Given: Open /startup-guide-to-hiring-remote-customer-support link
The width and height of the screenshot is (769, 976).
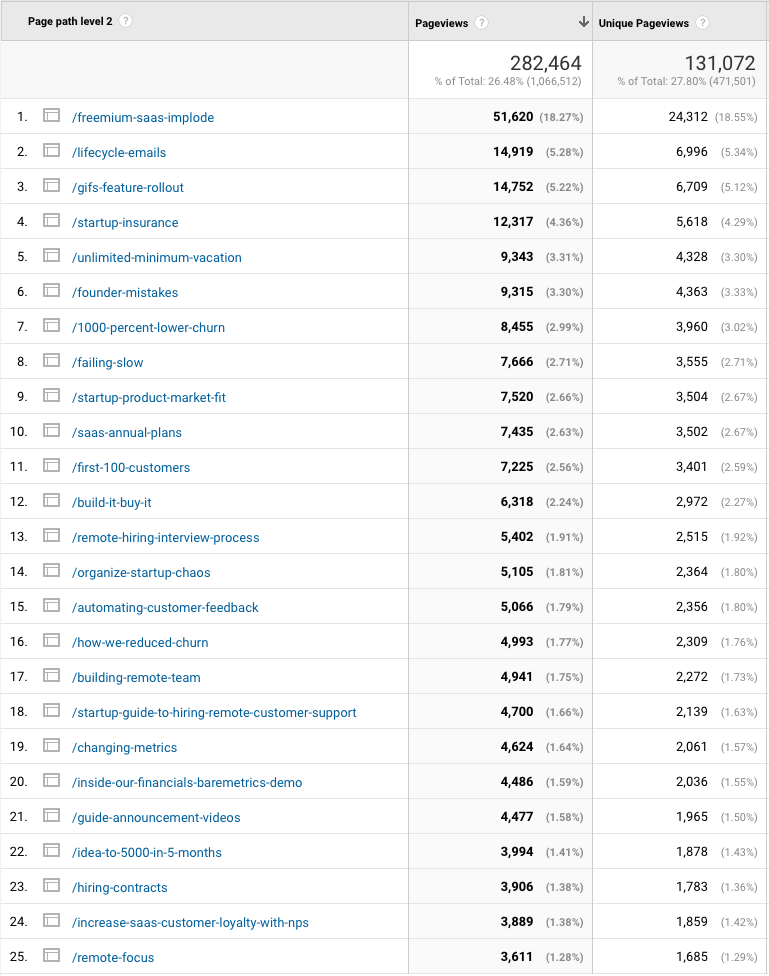Looking at the screenshot, I should click(x=214, y=712).
